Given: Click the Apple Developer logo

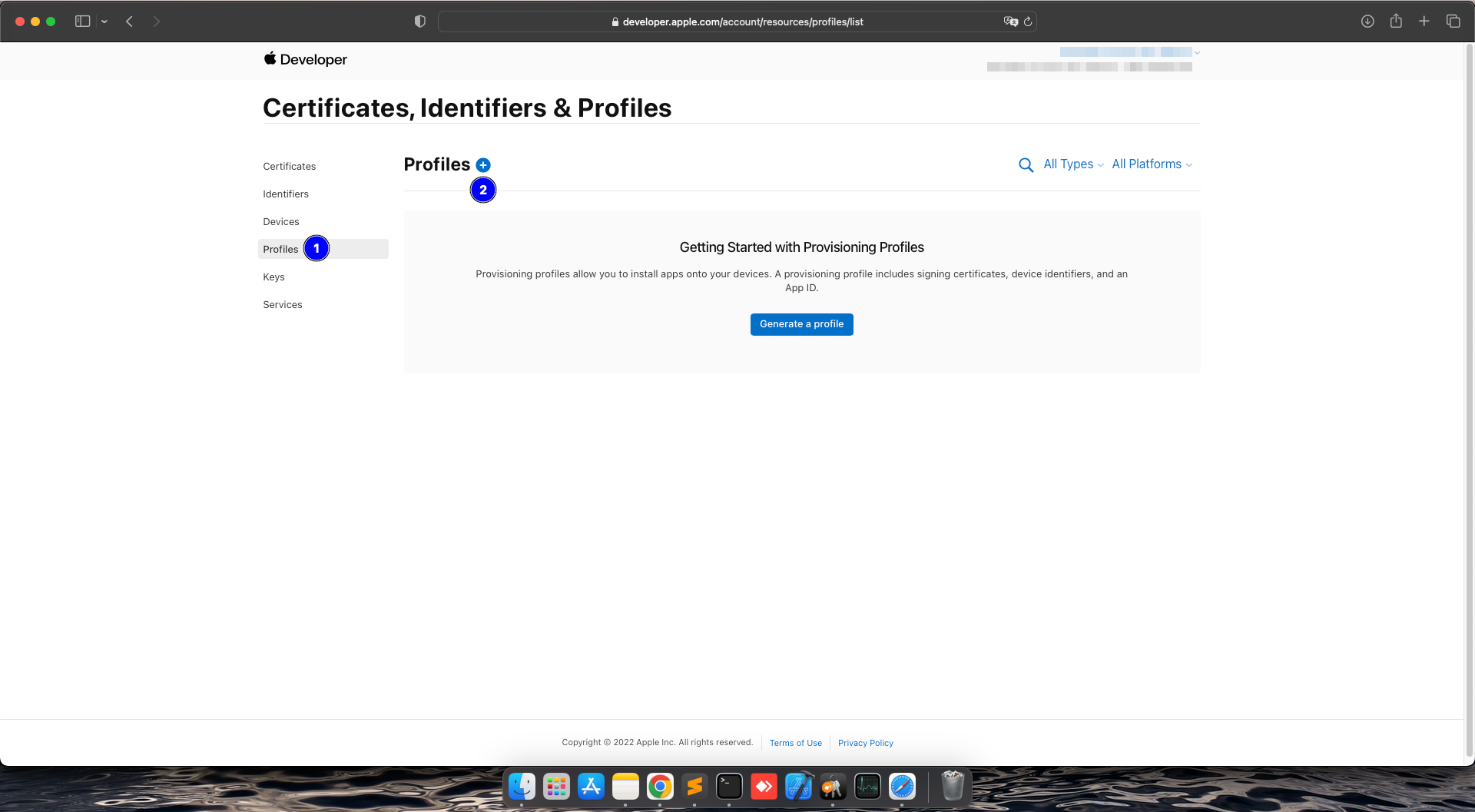Looking at the screenshot, I should pyautogui.click(x=305, y=59).
